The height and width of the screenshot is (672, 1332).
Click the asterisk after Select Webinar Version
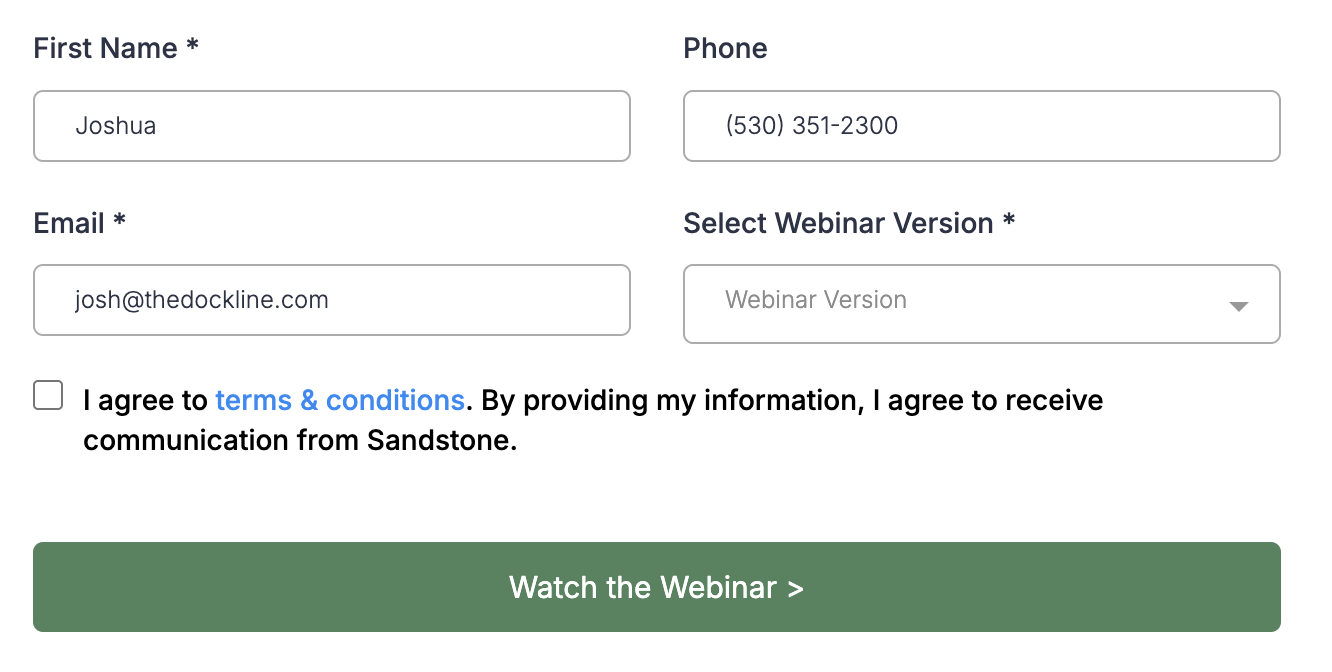pyautogui.click(x=1009, y=221)
